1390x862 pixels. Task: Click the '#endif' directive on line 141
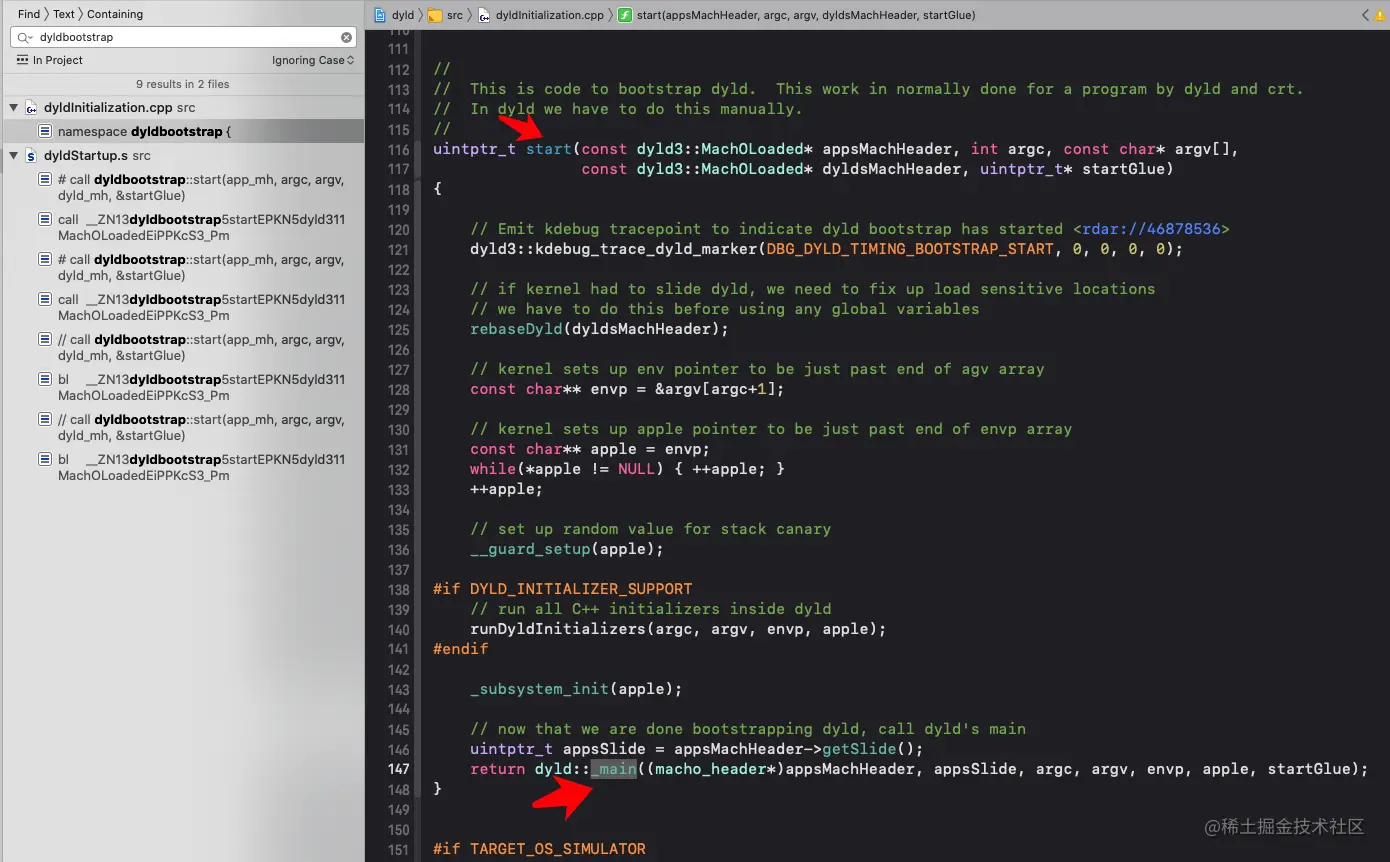(x=461, y=649)
